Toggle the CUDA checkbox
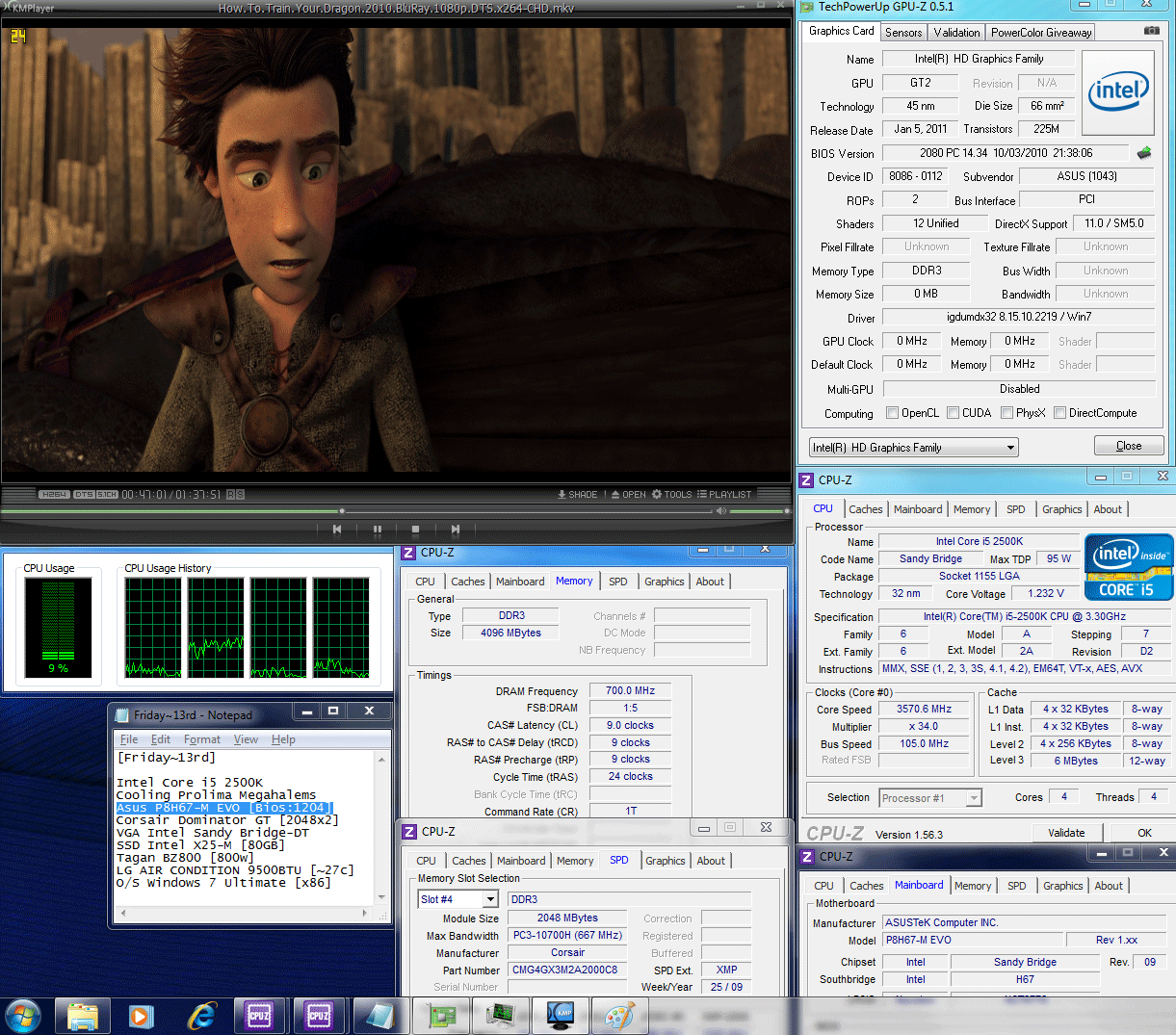 tap(953, 413)
